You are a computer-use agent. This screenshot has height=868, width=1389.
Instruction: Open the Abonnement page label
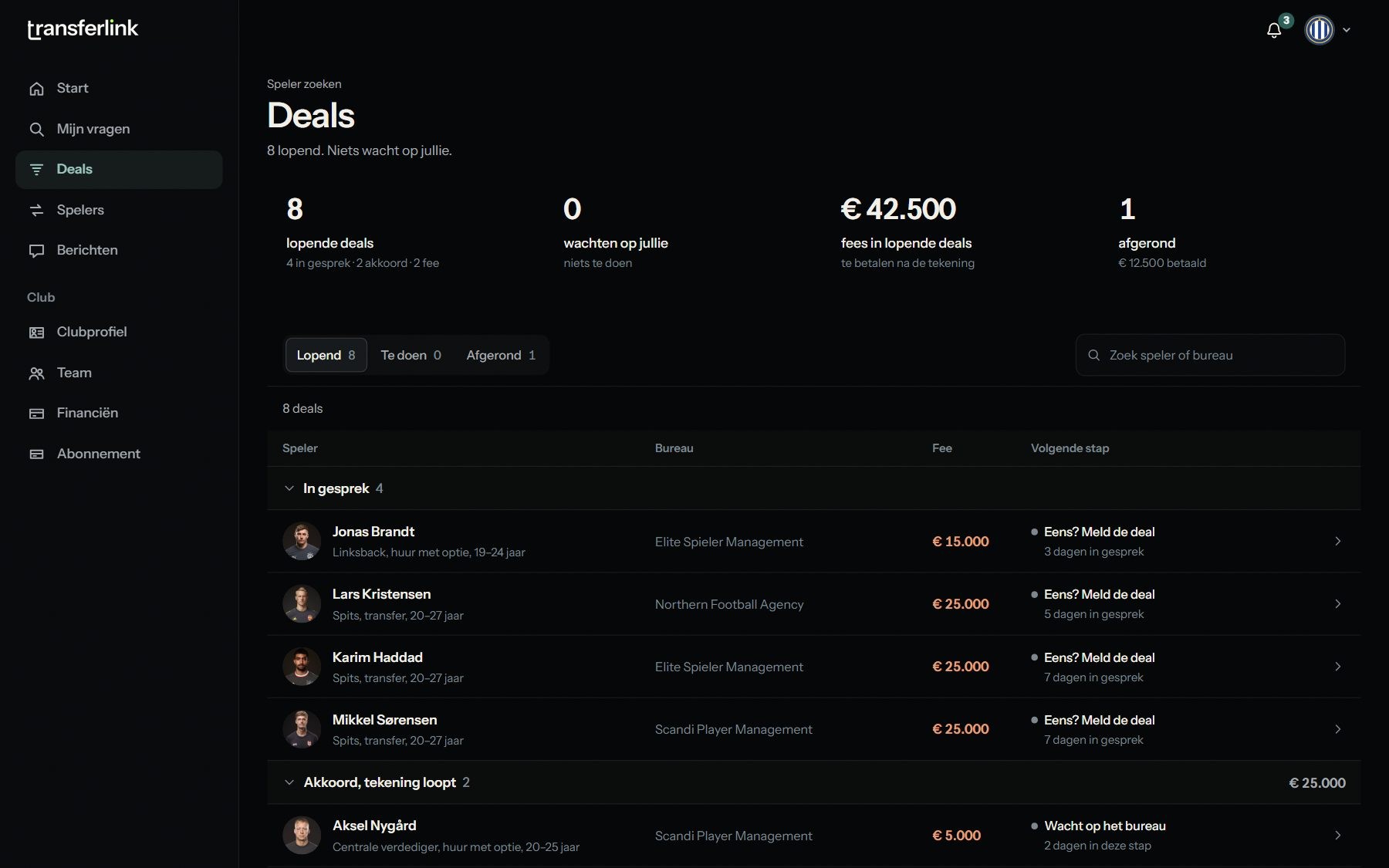click(99, 454)
